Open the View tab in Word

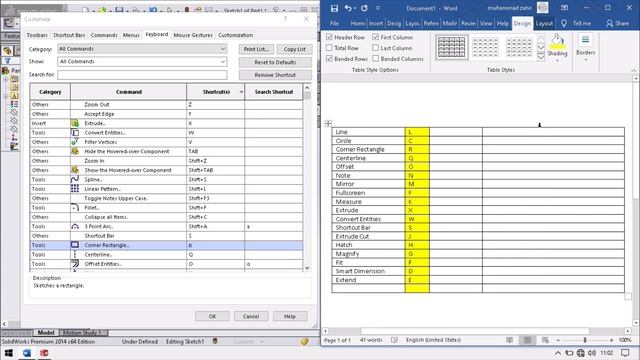[486, 24]
